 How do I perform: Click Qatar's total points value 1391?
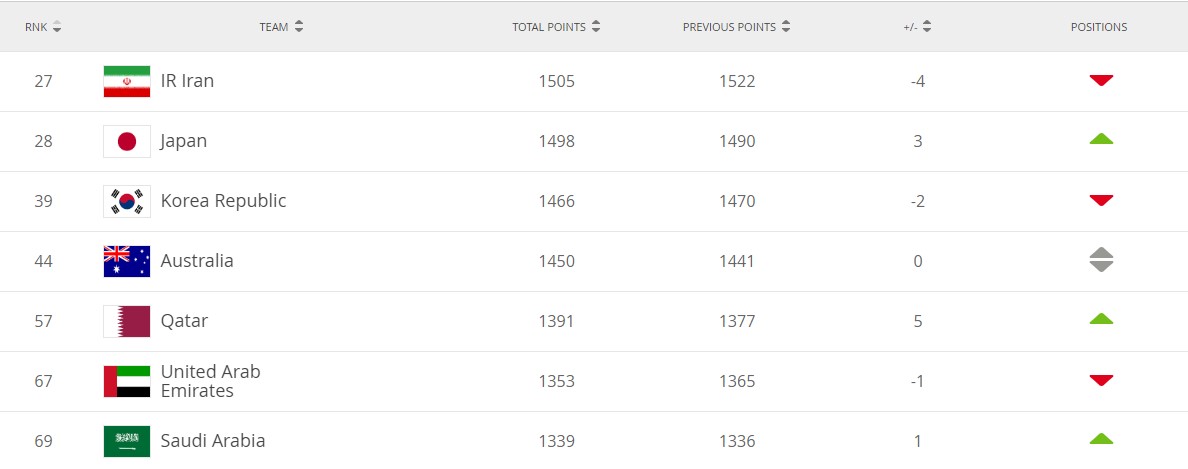pos(557,321)
